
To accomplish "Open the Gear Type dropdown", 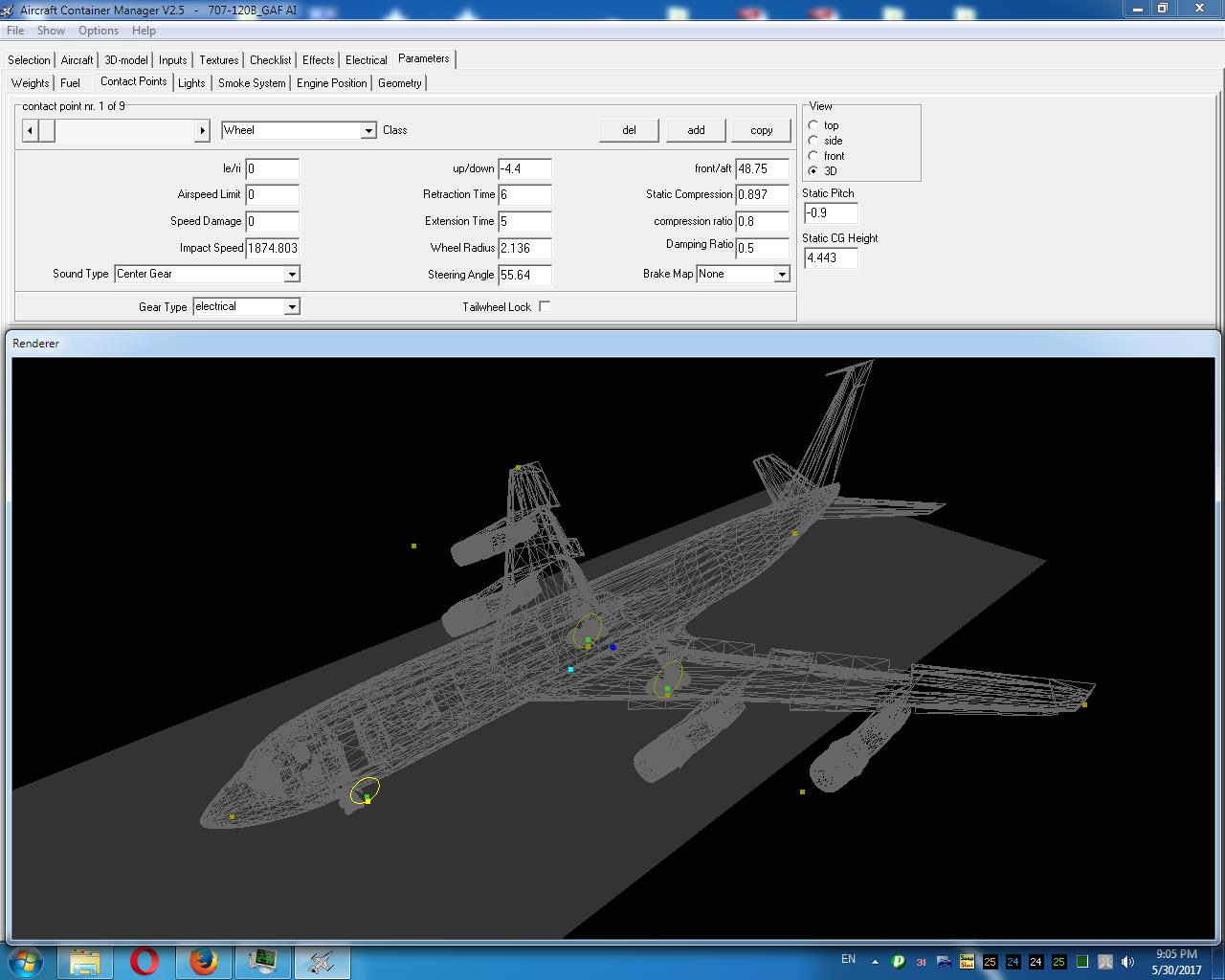I will (292, 307).
